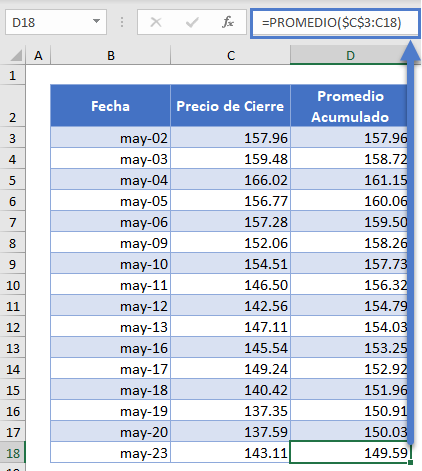The width and height of the screenshot is (422, 471).
Task: Select column C header
Action: click(230, 55)
